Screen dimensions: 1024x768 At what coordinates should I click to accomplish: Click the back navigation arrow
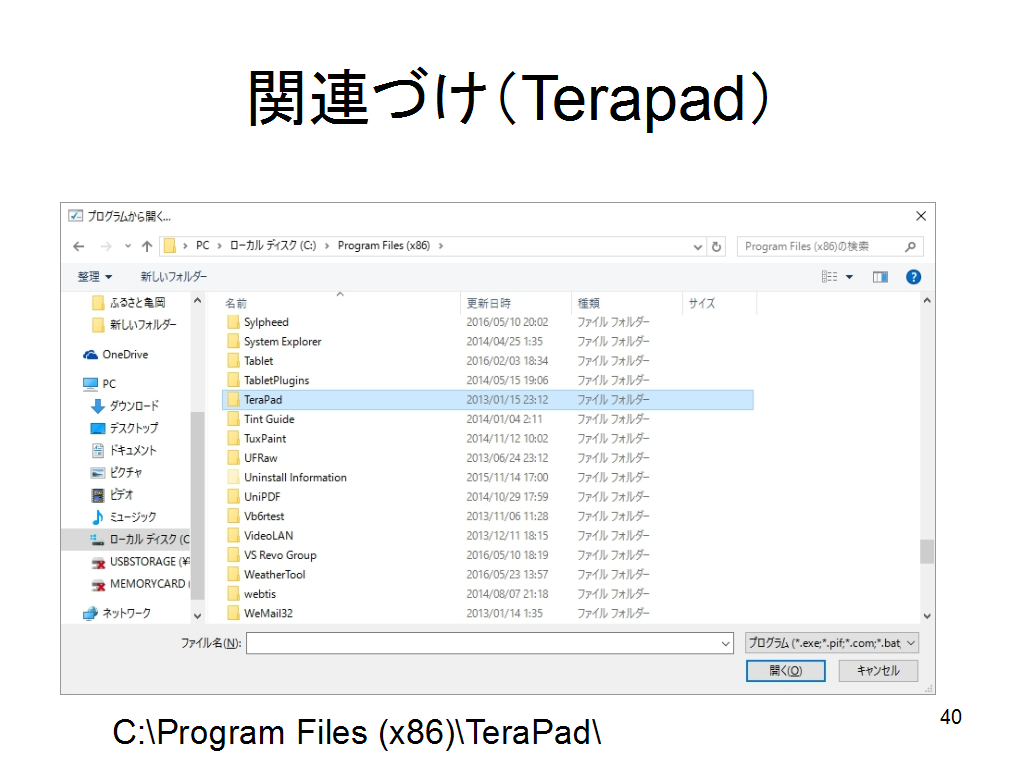(79, 246)
